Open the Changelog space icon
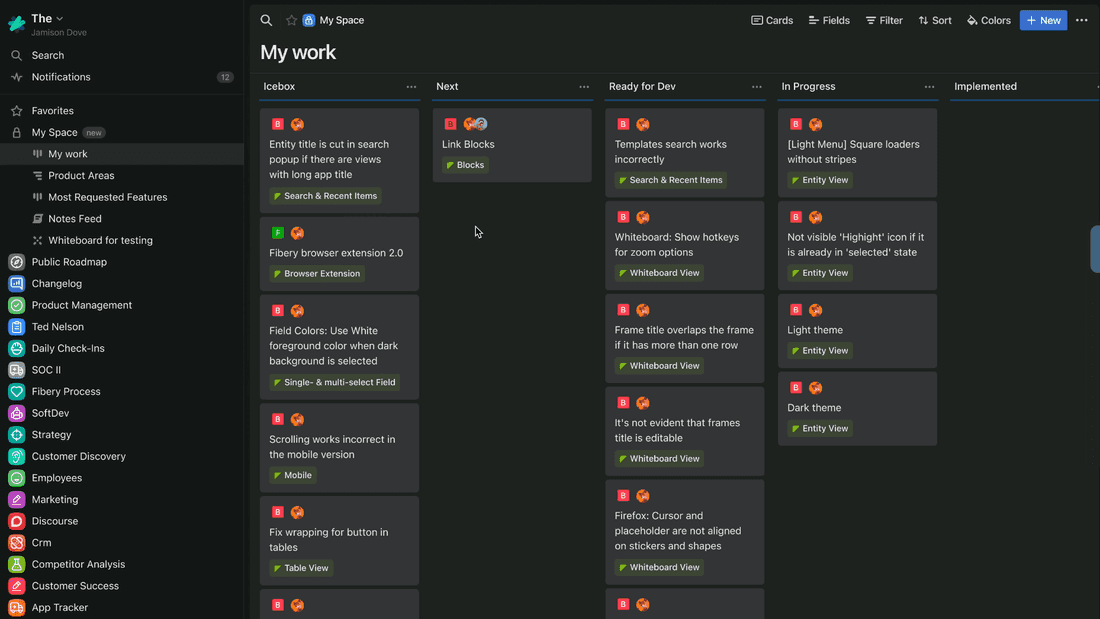 pyautogui.click(x=16, y=284)
